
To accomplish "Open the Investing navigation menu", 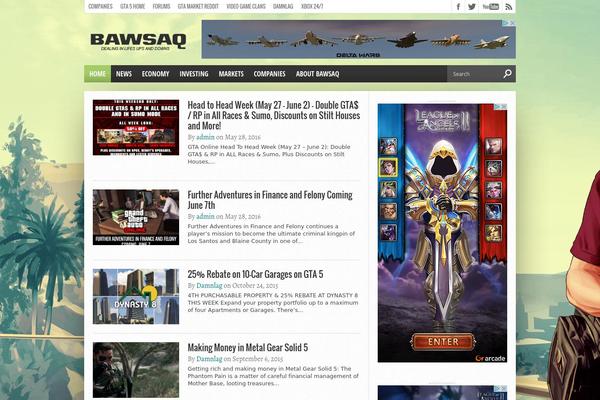I will 194,73.
